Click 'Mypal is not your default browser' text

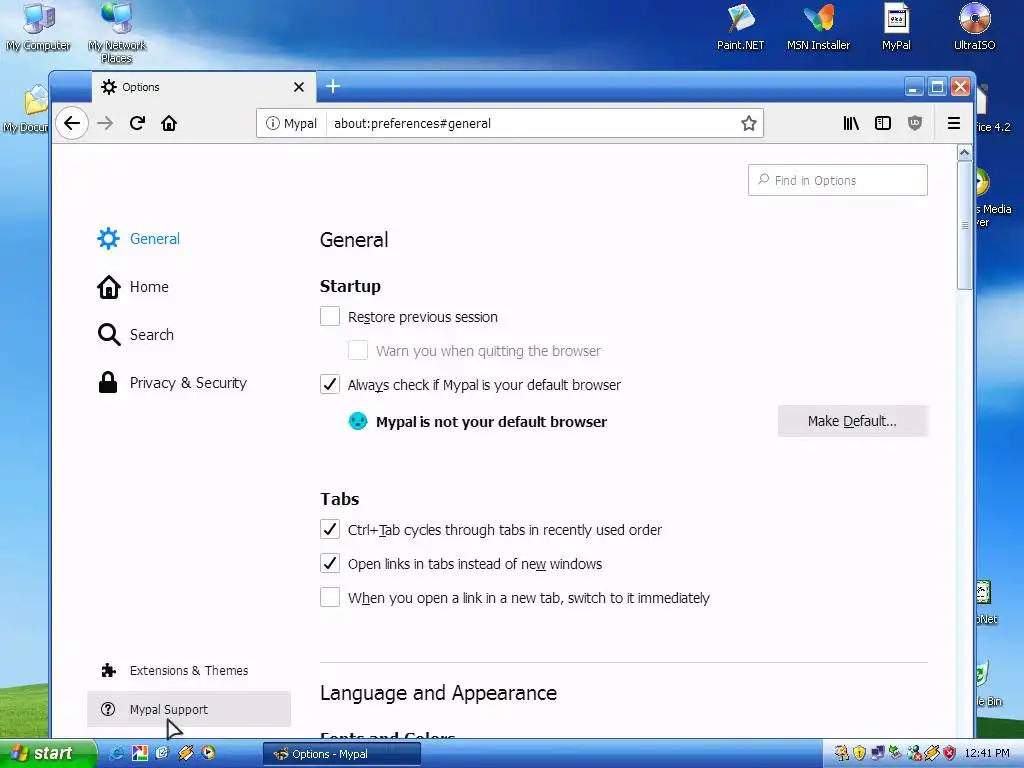[491, 422]
